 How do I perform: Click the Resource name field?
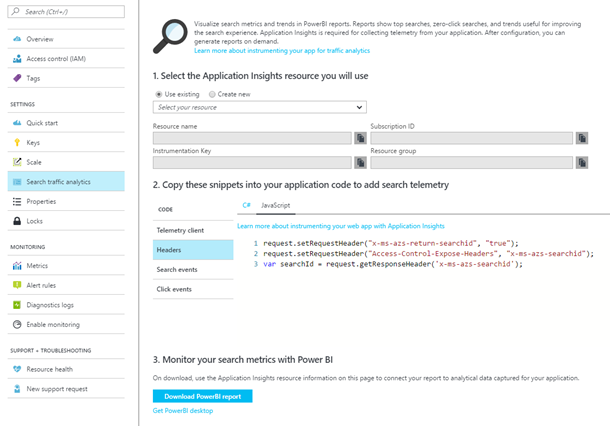(x=252, y=138)
